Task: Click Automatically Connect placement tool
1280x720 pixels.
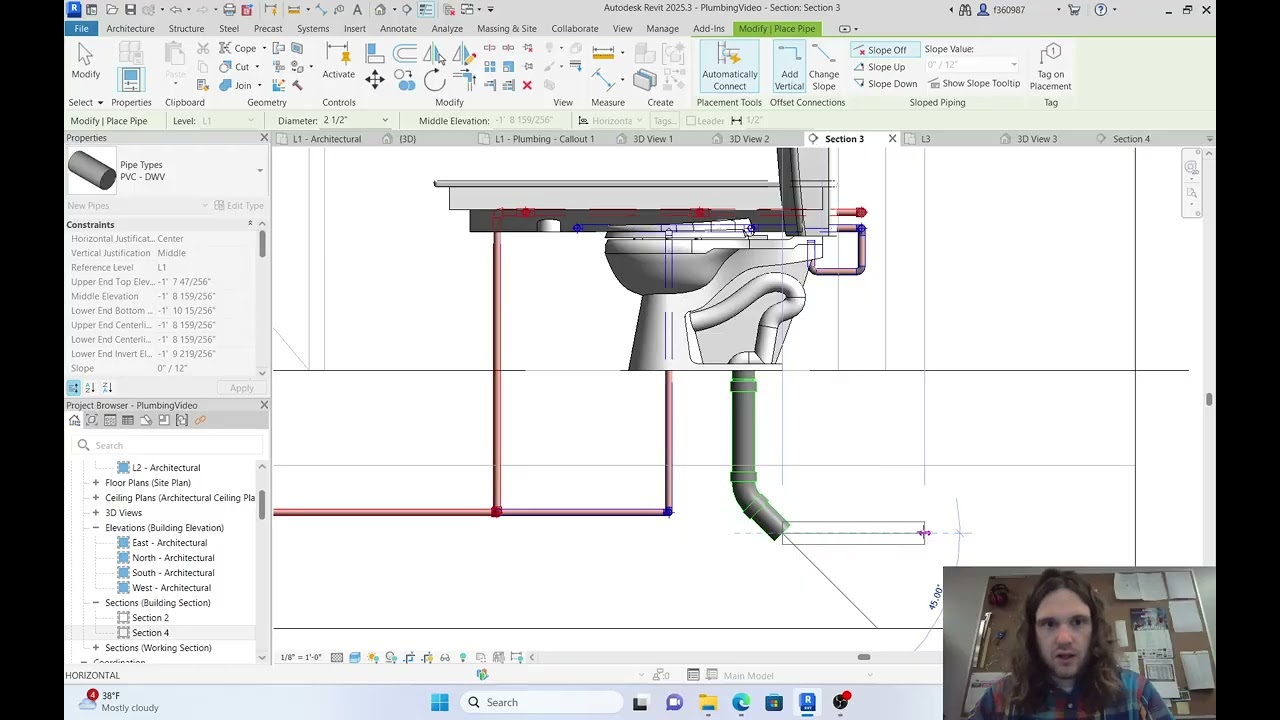Action: [x=729, y=65]
